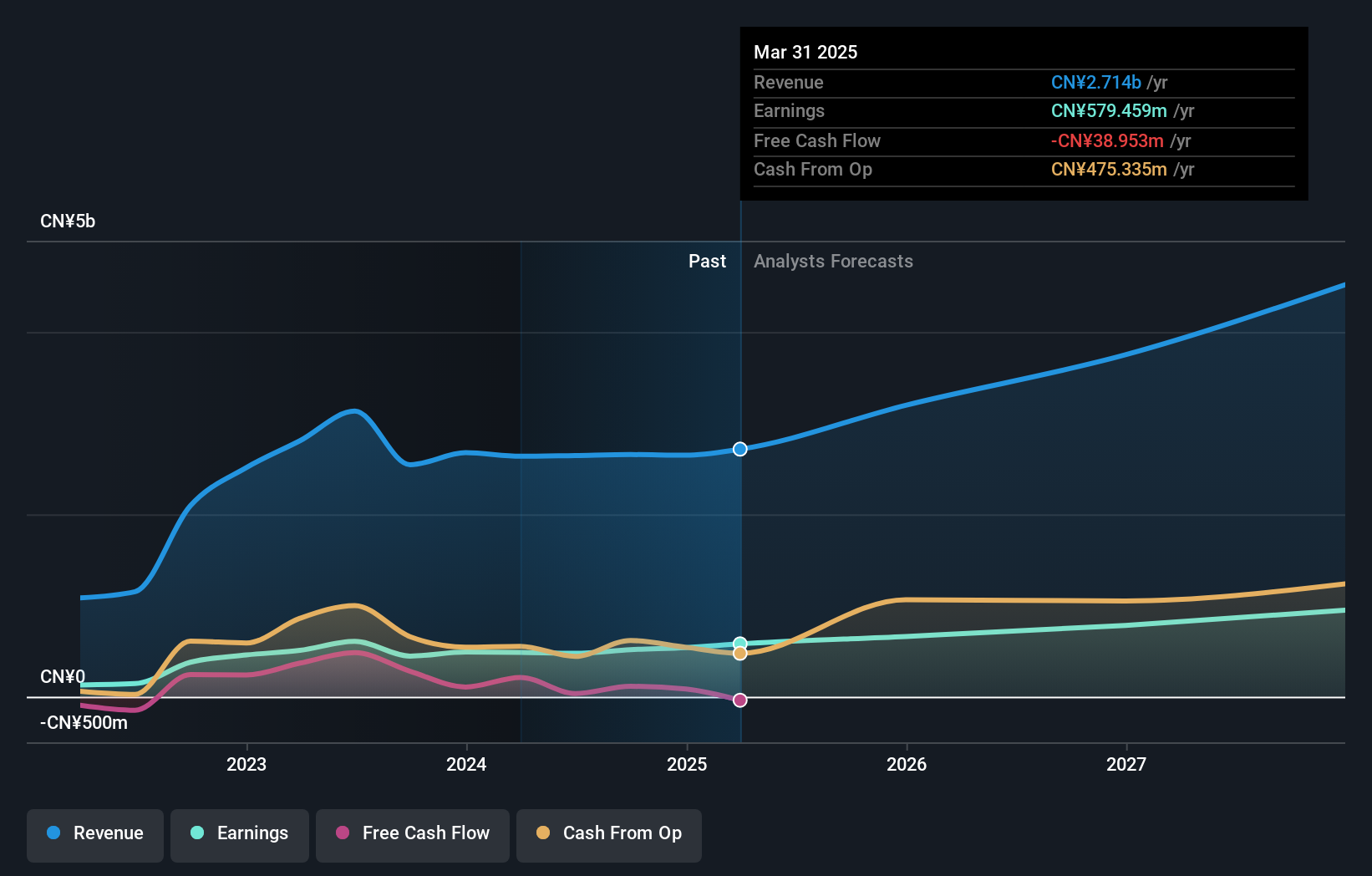This screenshot has width=1372, height=876.
Task: Click the -CN¥38.953m free cash flow value
Action: tap(1107, 140)
